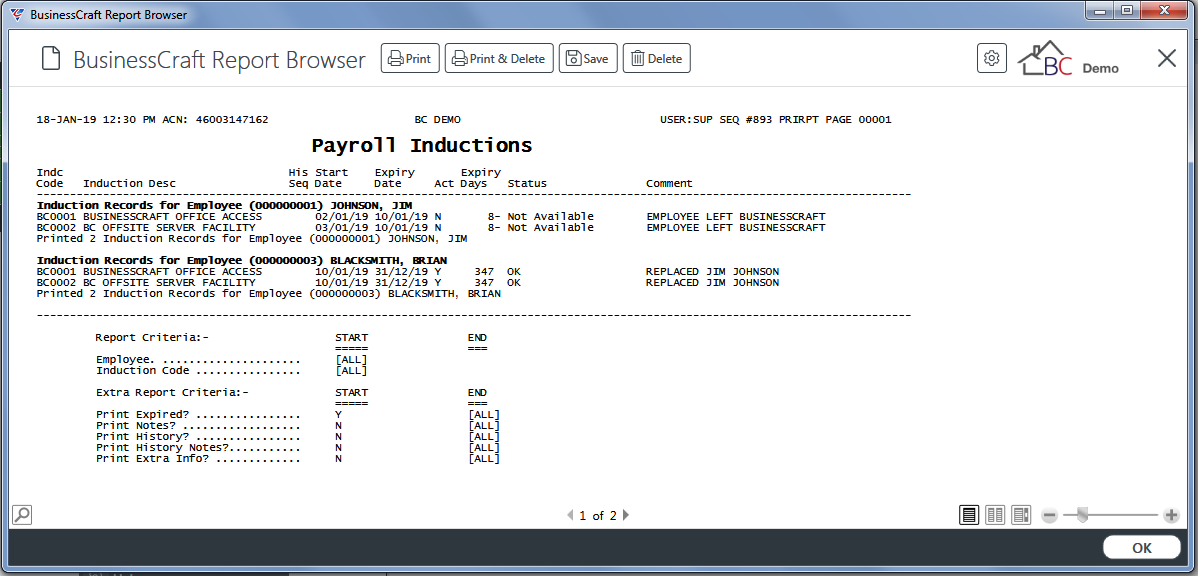Click the "BC DEMO" report header text
Viewport: 1198px width, 576px height.
(x=437, y=120)
